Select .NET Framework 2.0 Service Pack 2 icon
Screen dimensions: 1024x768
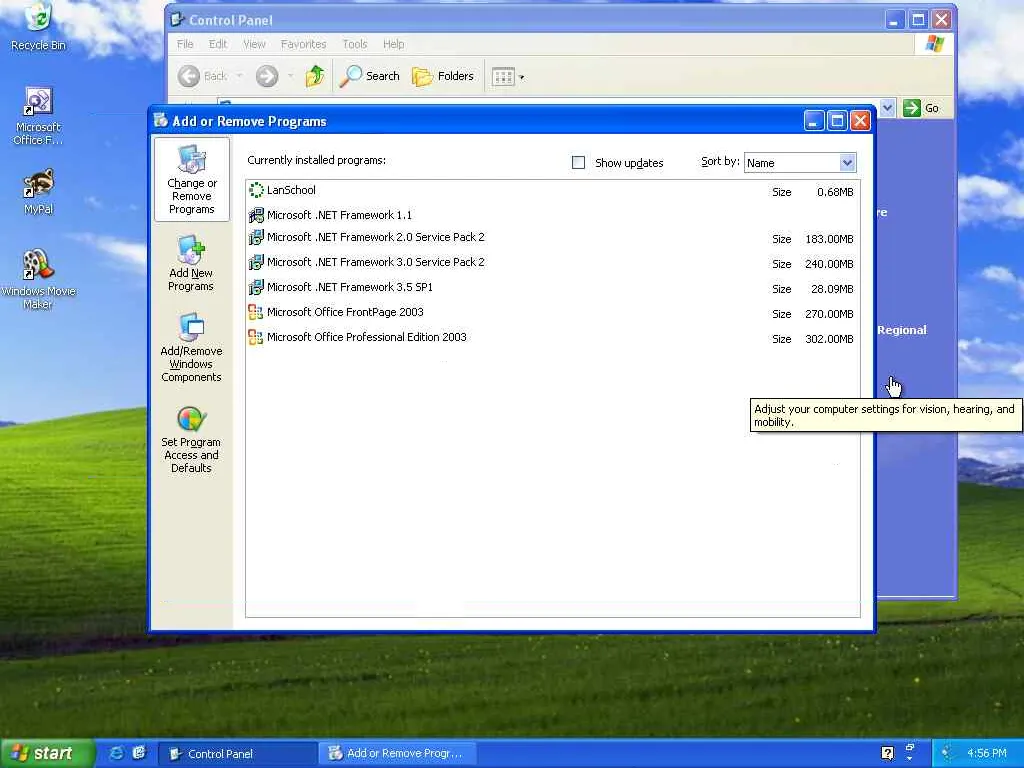(x=256, y=237)
